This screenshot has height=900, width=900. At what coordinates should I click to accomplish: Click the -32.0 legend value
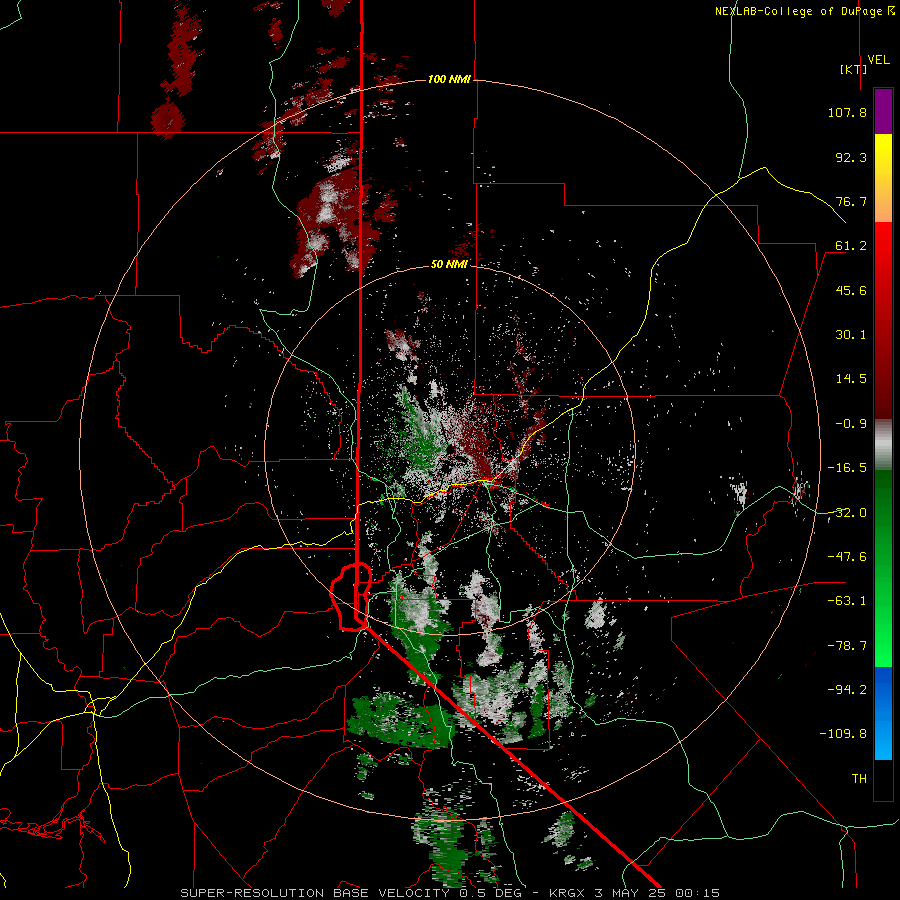pos(847,513)
